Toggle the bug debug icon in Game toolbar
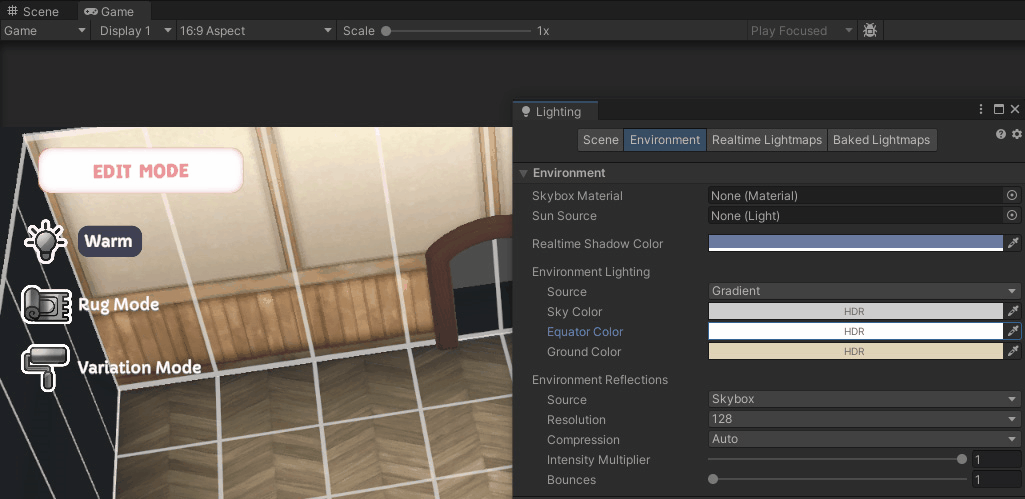The width and height of the screenshot is (1025, 499). [x=869, y=30]
